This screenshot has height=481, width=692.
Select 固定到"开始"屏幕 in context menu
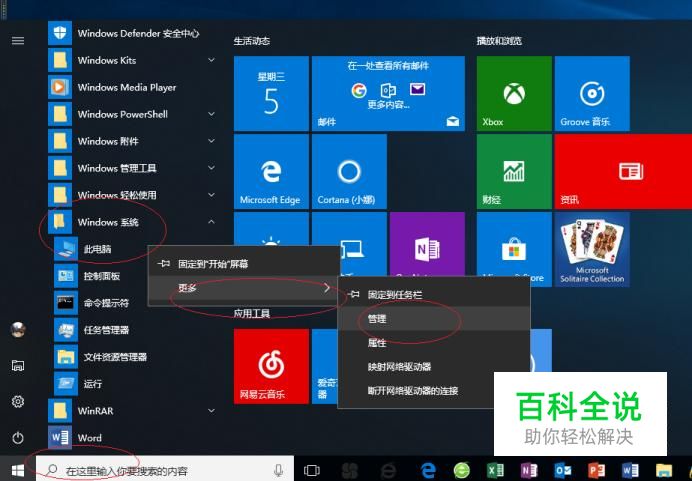[x=244, y=264]
